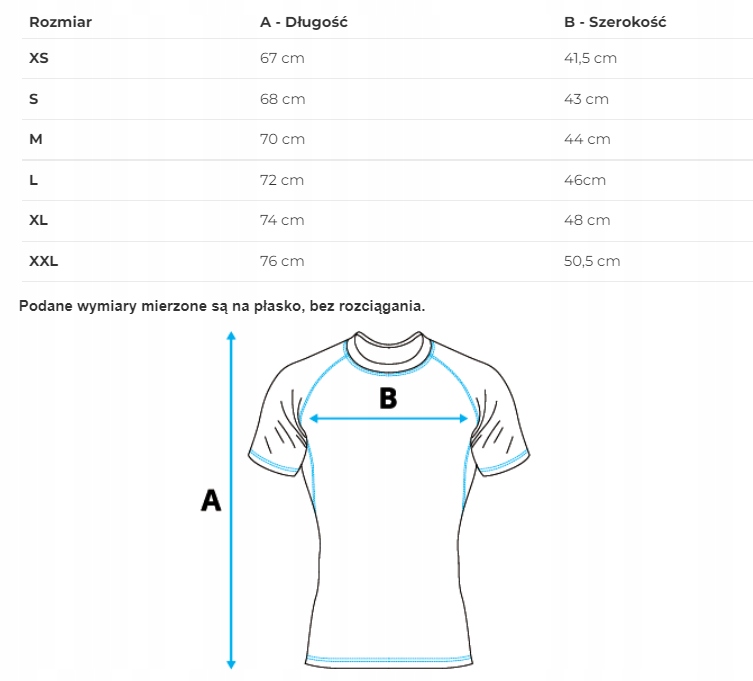Select the XL size row label

coord(39,220)
